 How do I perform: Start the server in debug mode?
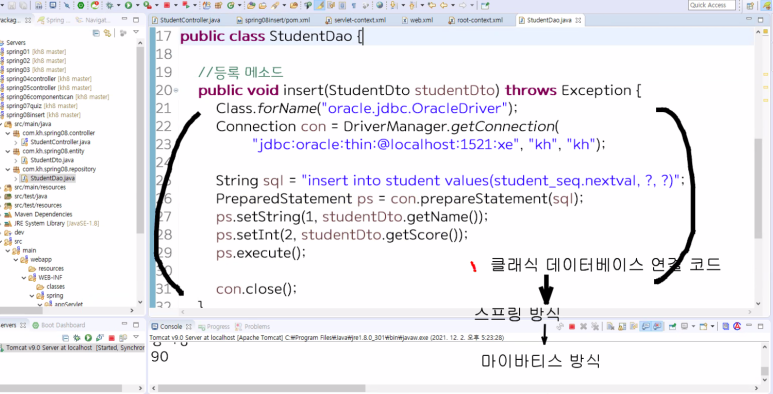point(76,338)
